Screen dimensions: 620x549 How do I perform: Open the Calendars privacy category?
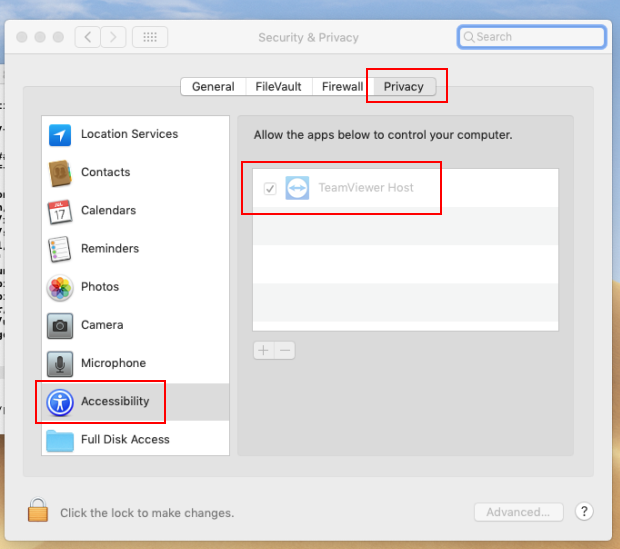(x=108, y=211)
